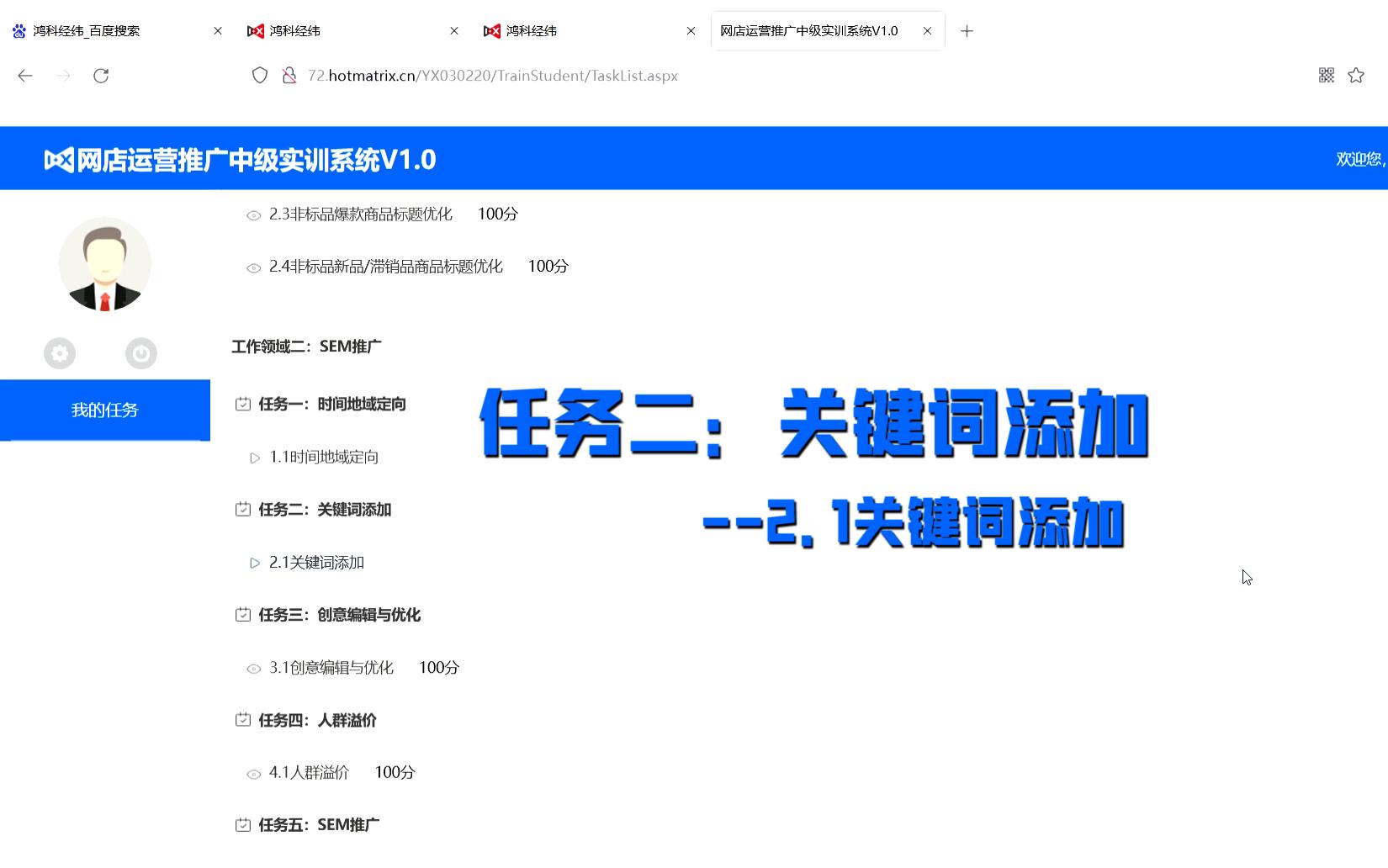Click the shield icon in address bar
The height and width of the screenshot is (868, 1388).
260,76
